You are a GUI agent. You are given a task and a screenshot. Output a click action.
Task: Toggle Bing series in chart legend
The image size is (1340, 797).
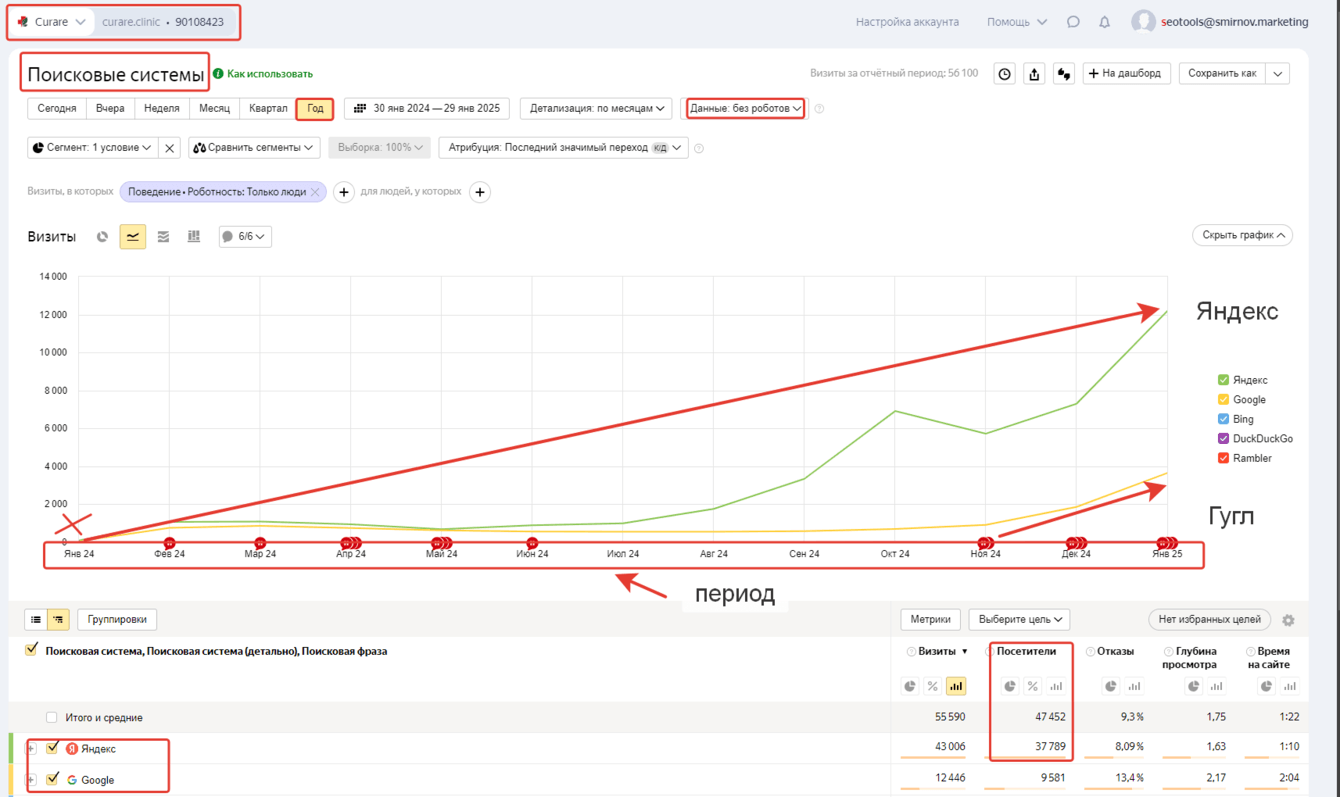click(x=1223, y=419)
